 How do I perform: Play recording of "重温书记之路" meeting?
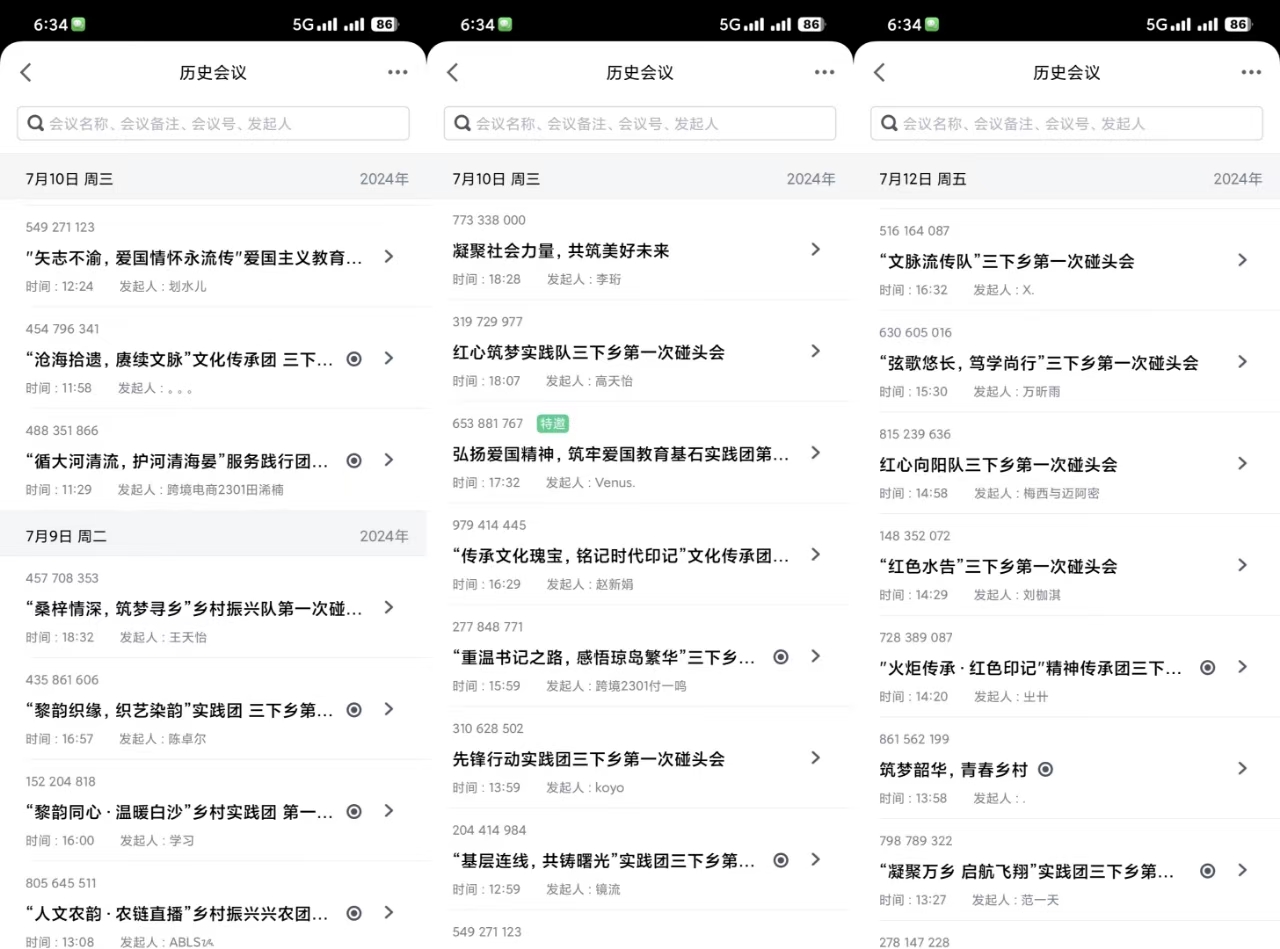pos(781,657)
